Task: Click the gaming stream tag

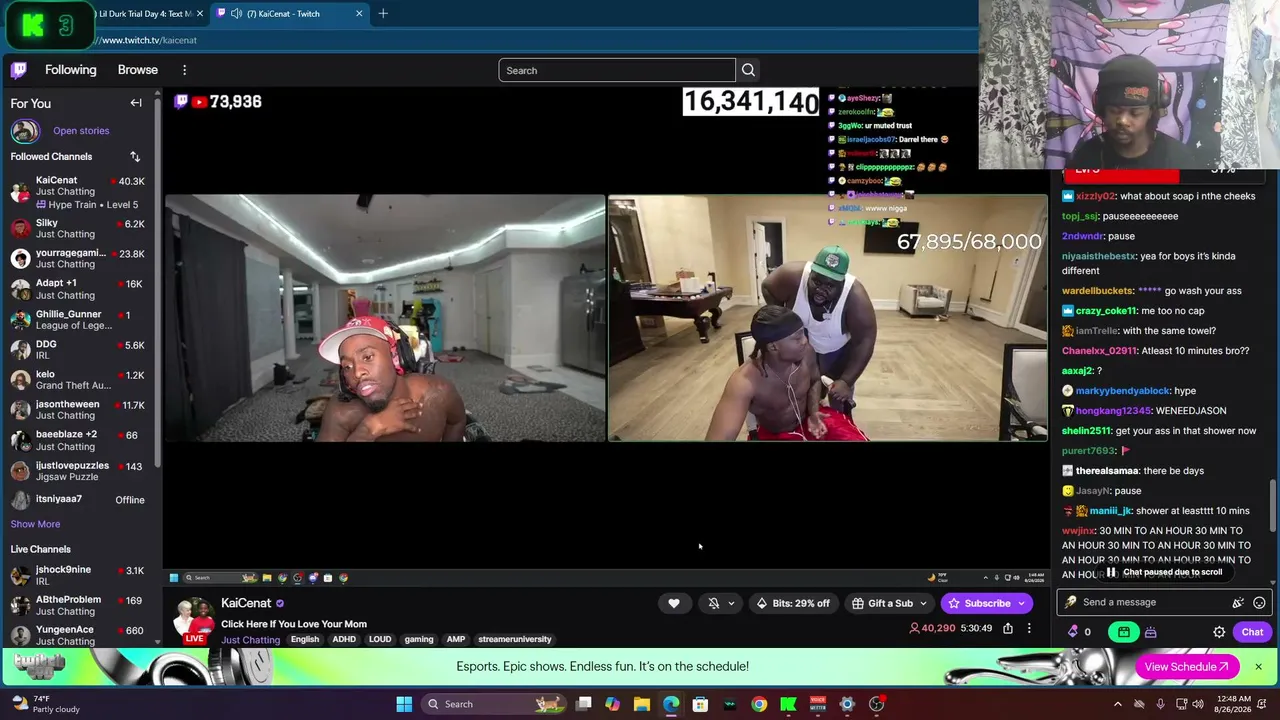Action: point(419,640)
